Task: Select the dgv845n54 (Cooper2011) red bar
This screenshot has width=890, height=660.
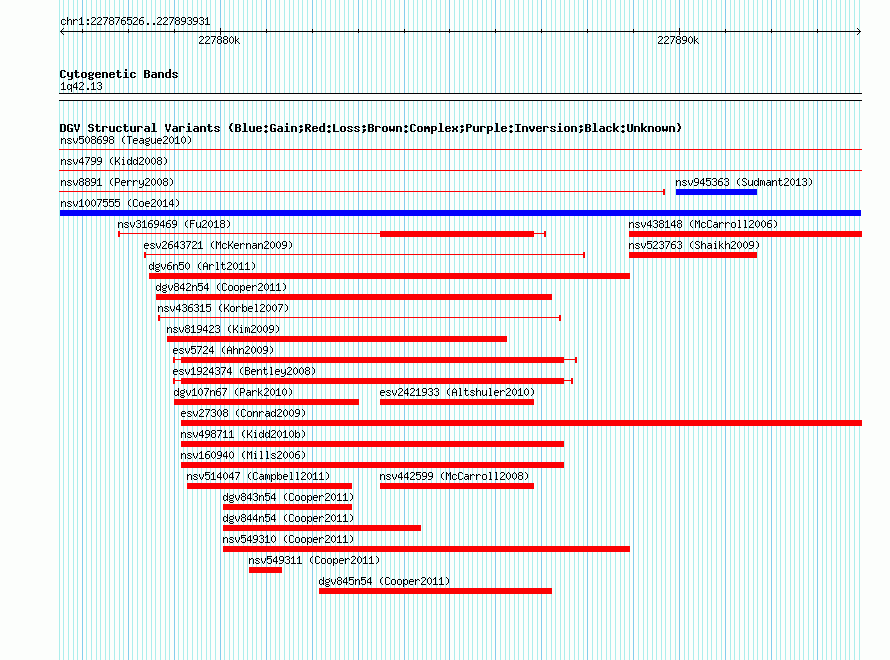Action: point(435,591)
